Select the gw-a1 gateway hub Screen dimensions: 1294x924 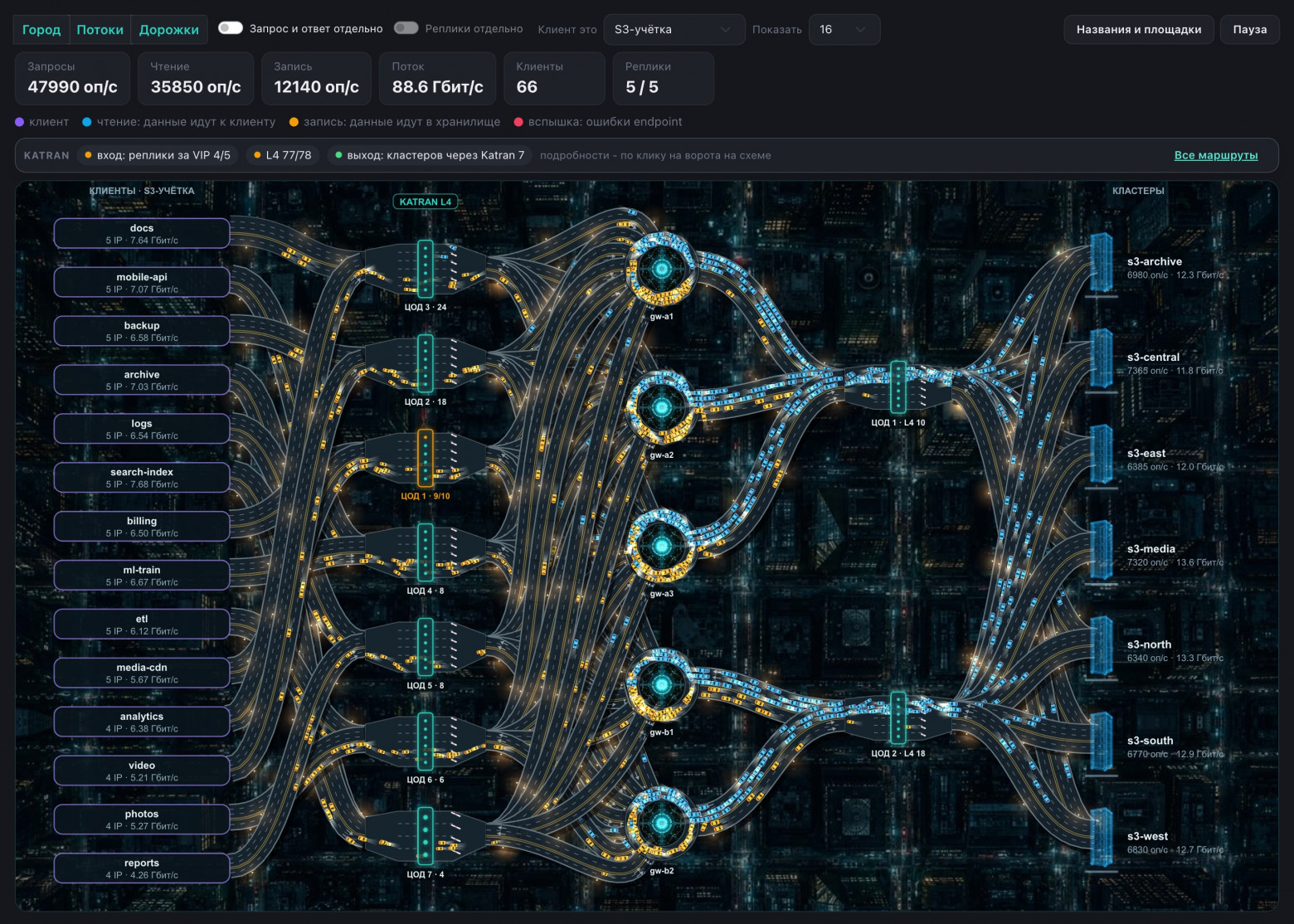[x=661, y=270]
